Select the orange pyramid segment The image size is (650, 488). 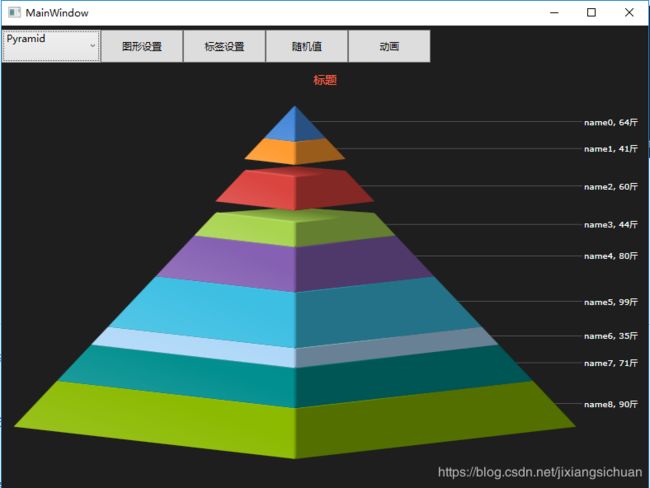pos(295,152)
